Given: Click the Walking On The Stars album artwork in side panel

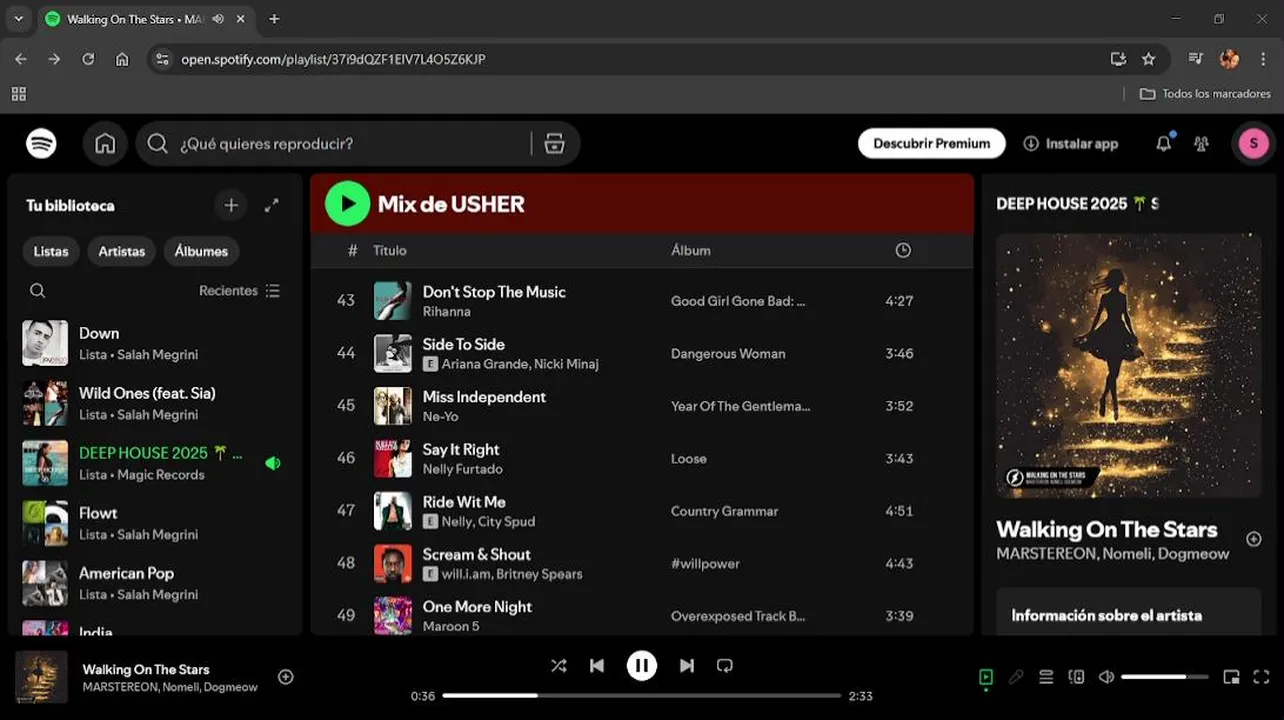Looking at the screenshot, I should (1129, 366).
